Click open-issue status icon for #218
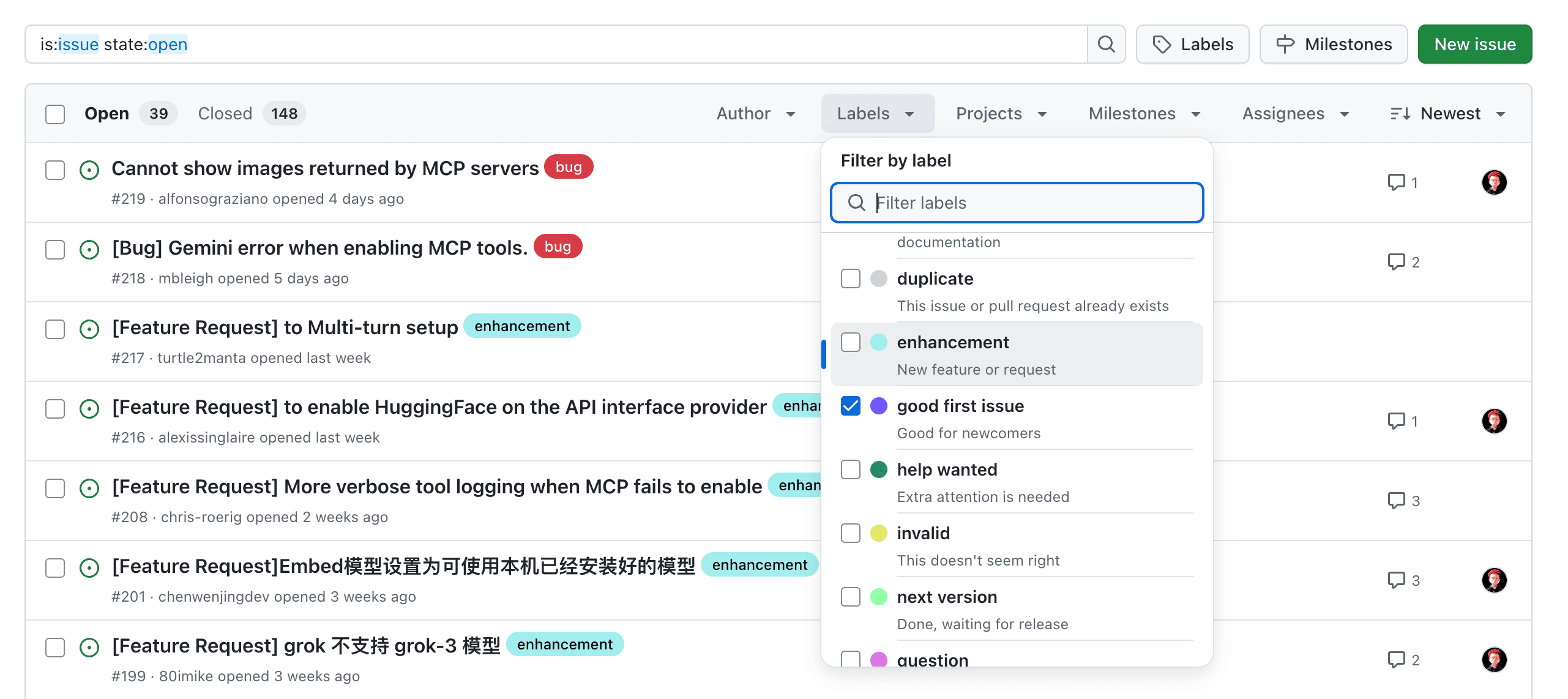 coord(89,250)
